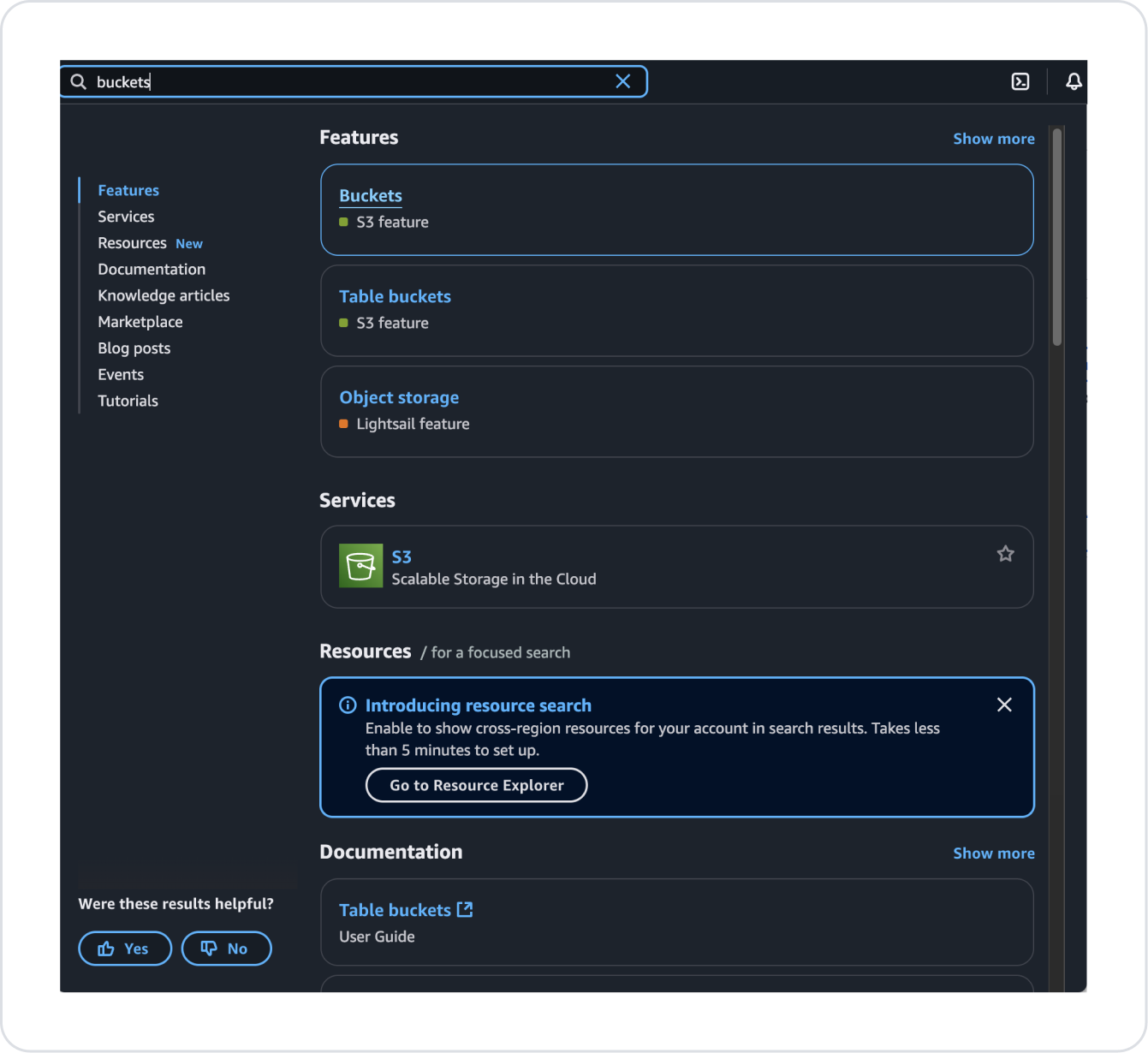This screenshot has width=1148, height=1053.
Task: Click the S3 feature label under Buckets
Action: [x=393, y=222]
